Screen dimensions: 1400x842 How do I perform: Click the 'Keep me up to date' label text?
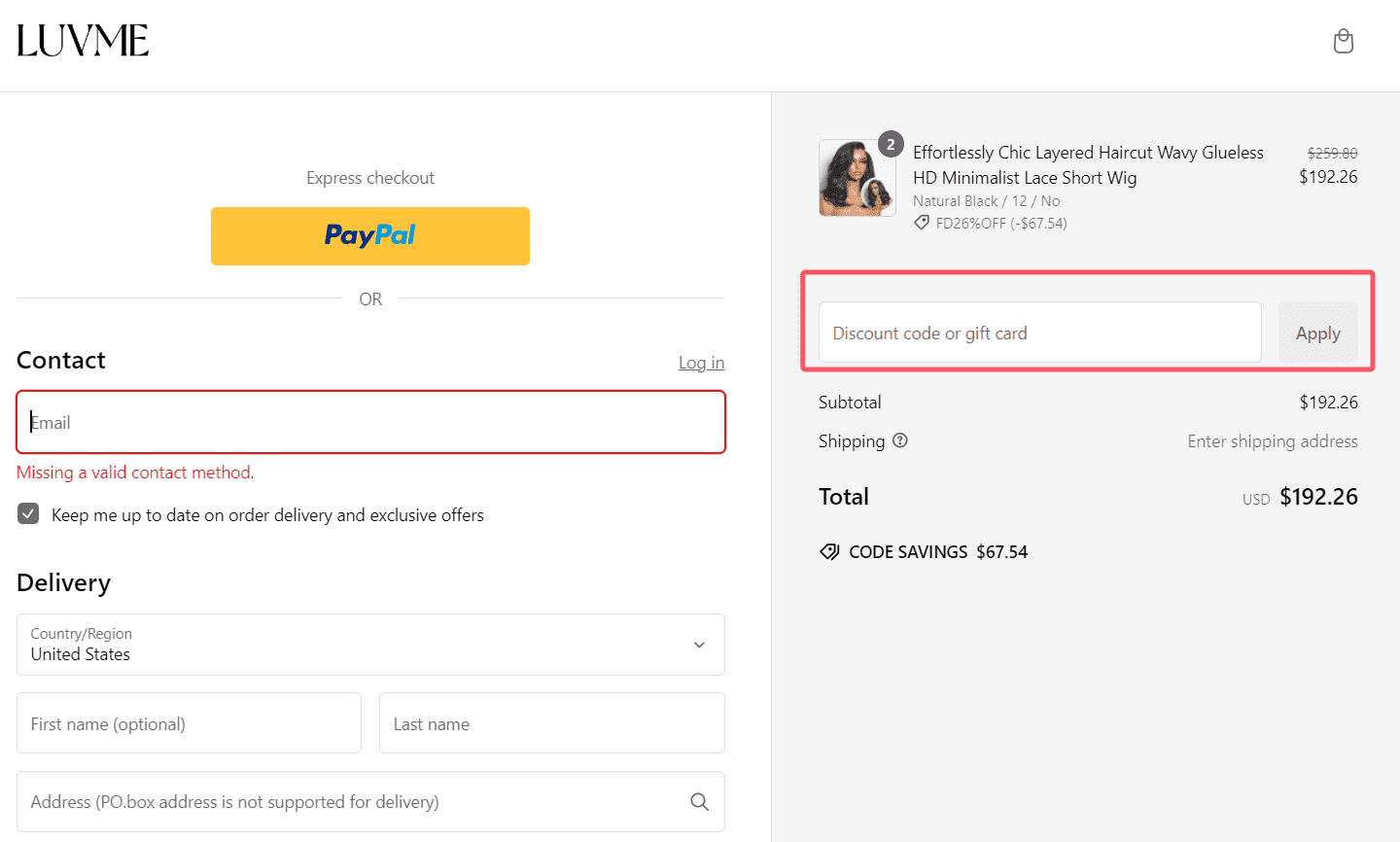point(267,515)
